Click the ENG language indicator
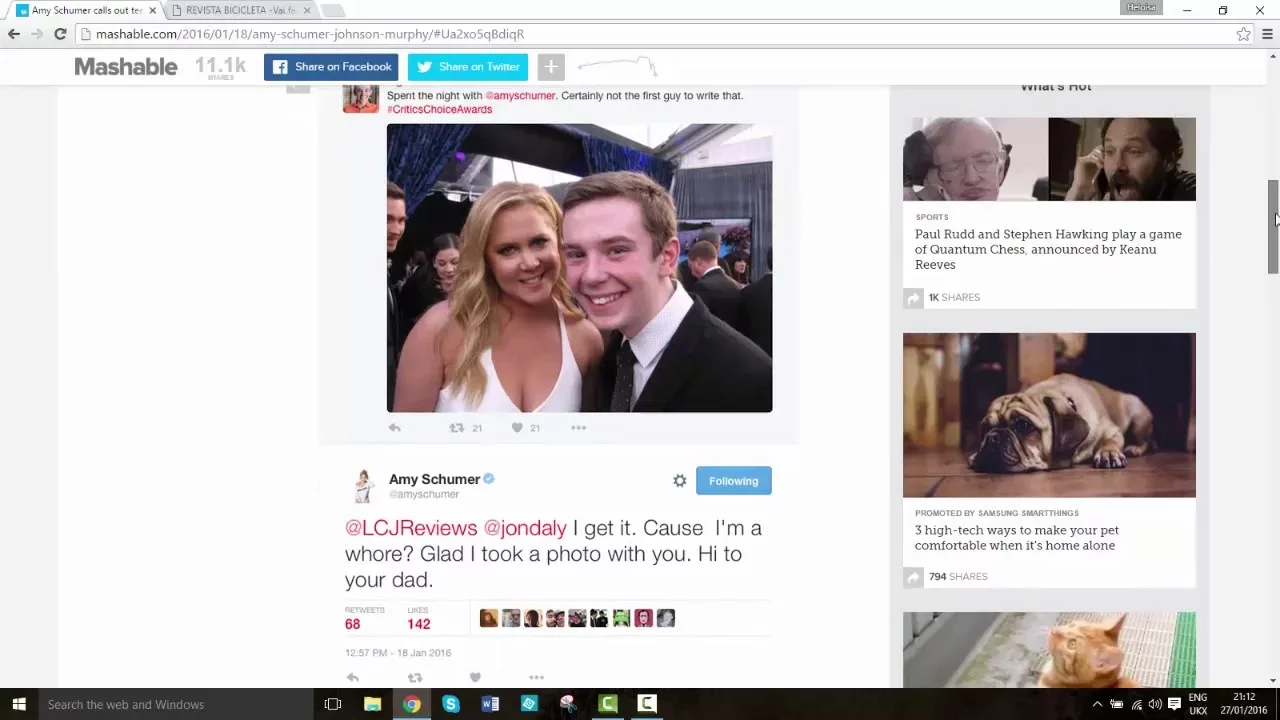Image resolution: width=1280 pixels, height=720 pixels. [1198, 704]
